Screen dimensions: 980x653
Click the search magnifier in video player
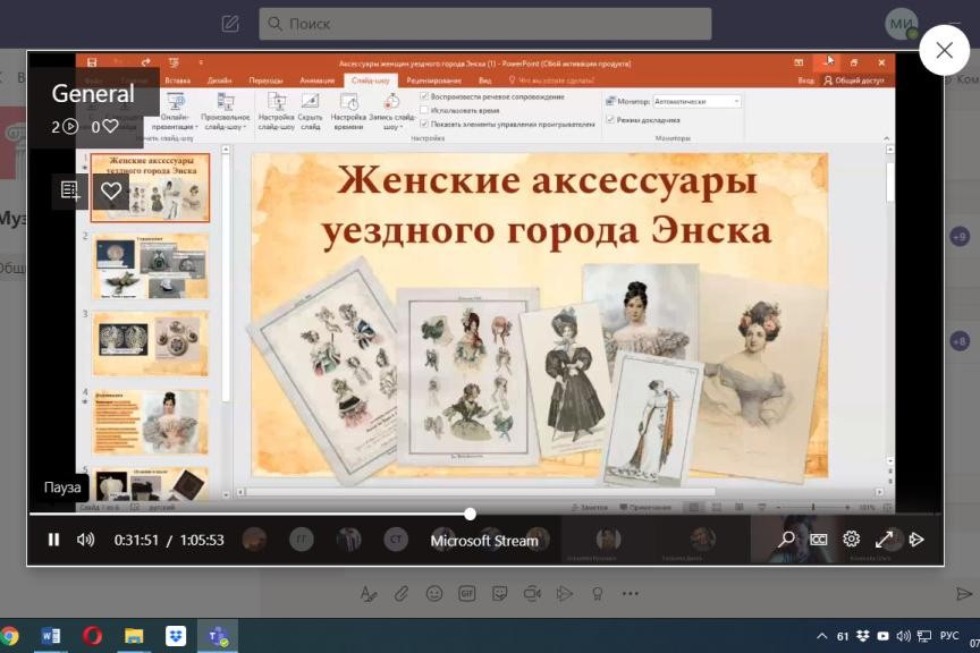[x=785, y=538]
